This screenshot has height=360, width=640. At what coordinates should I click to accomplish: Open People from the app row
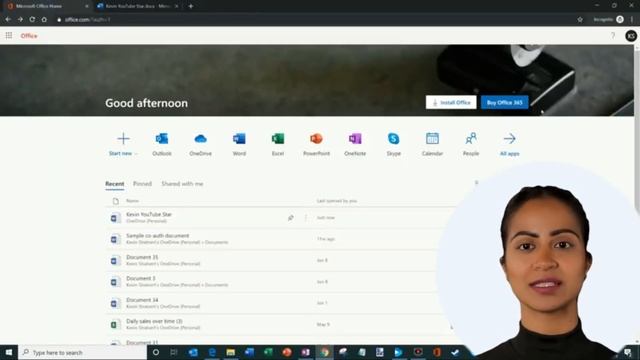[x=471, y=144]
